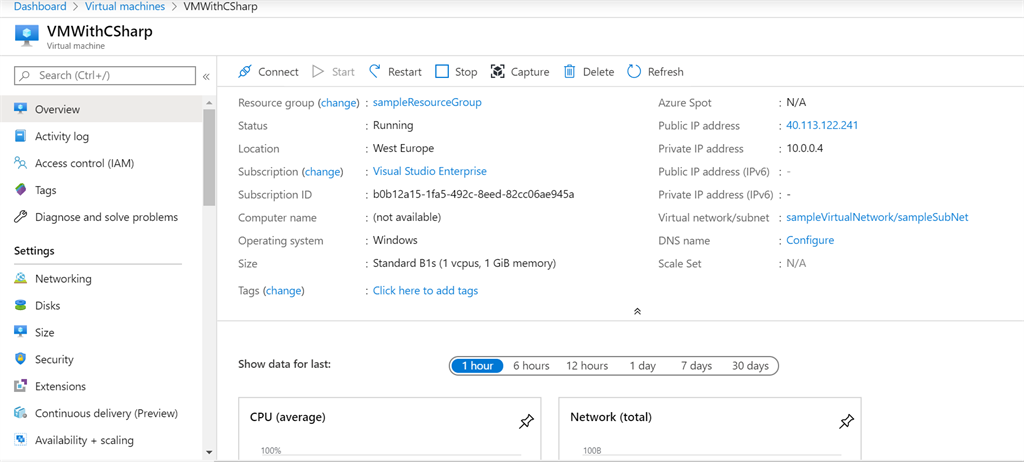Delete the virtual machine via trash icon
Image resolution: width=1024 pixels, height=462 pixels.
tap(570, 72)
